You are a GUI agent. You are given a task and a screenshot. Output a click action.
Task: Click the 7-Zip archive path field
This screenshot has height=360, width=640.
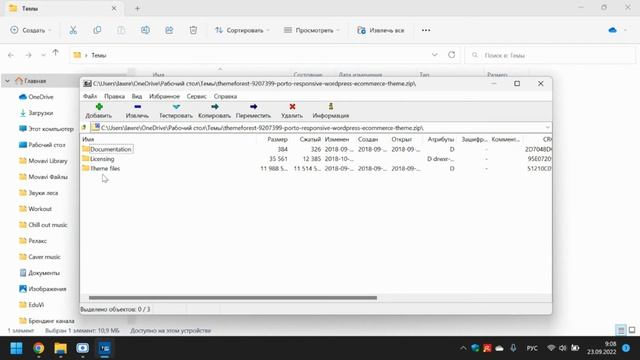tap(317, 128)
